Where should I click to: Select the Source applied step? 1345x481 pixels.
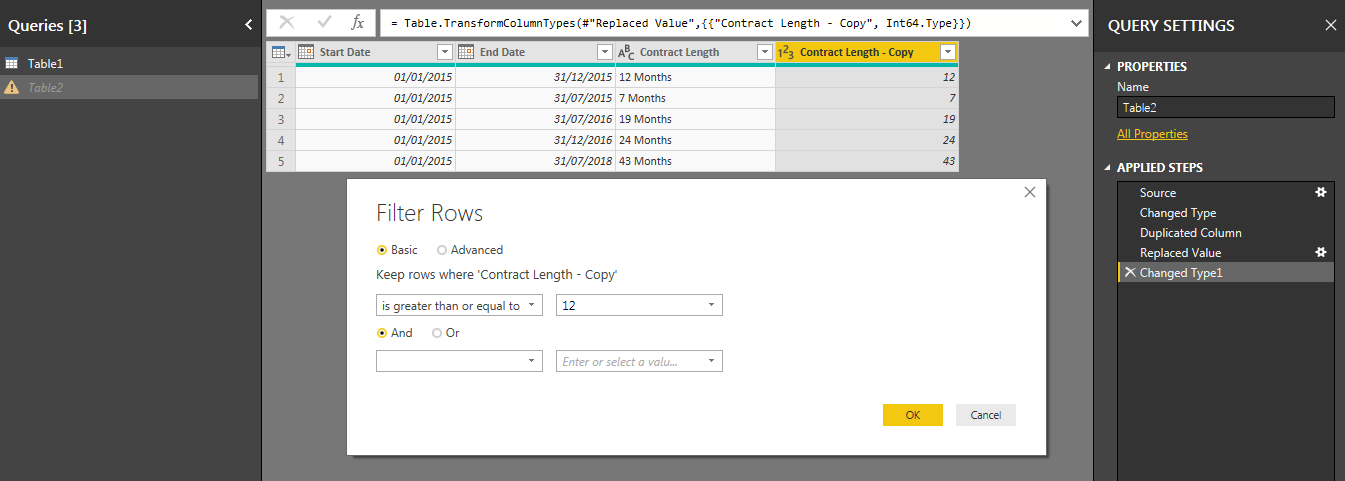[1225, 193]
